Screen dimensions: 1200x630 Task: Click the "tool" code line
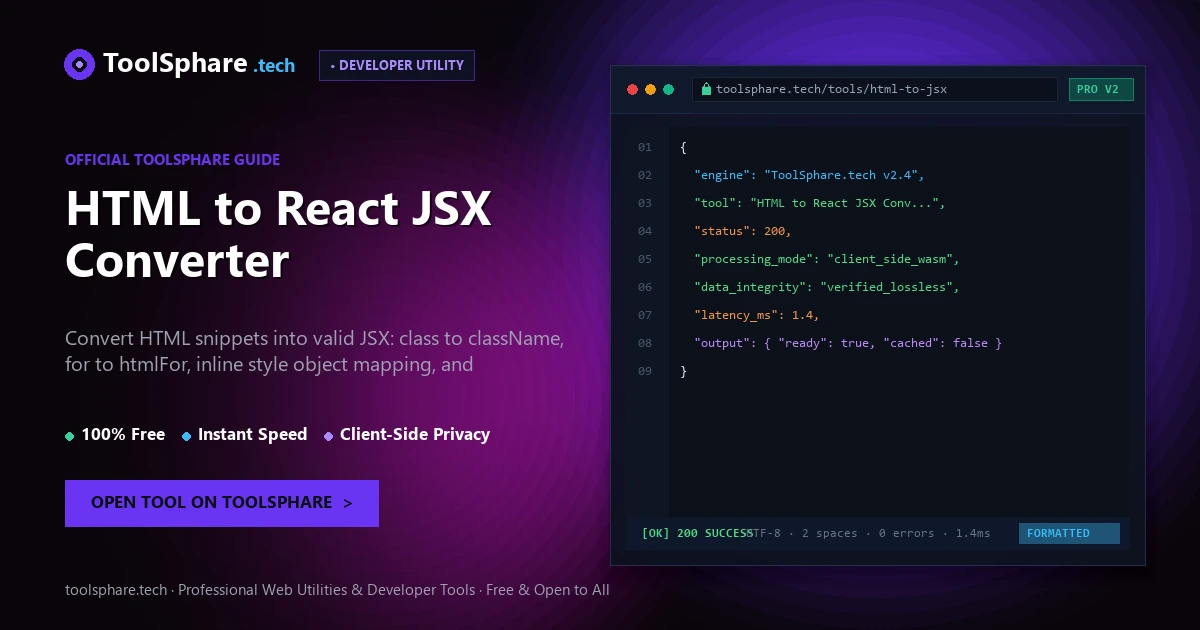[x=820, y=203]
